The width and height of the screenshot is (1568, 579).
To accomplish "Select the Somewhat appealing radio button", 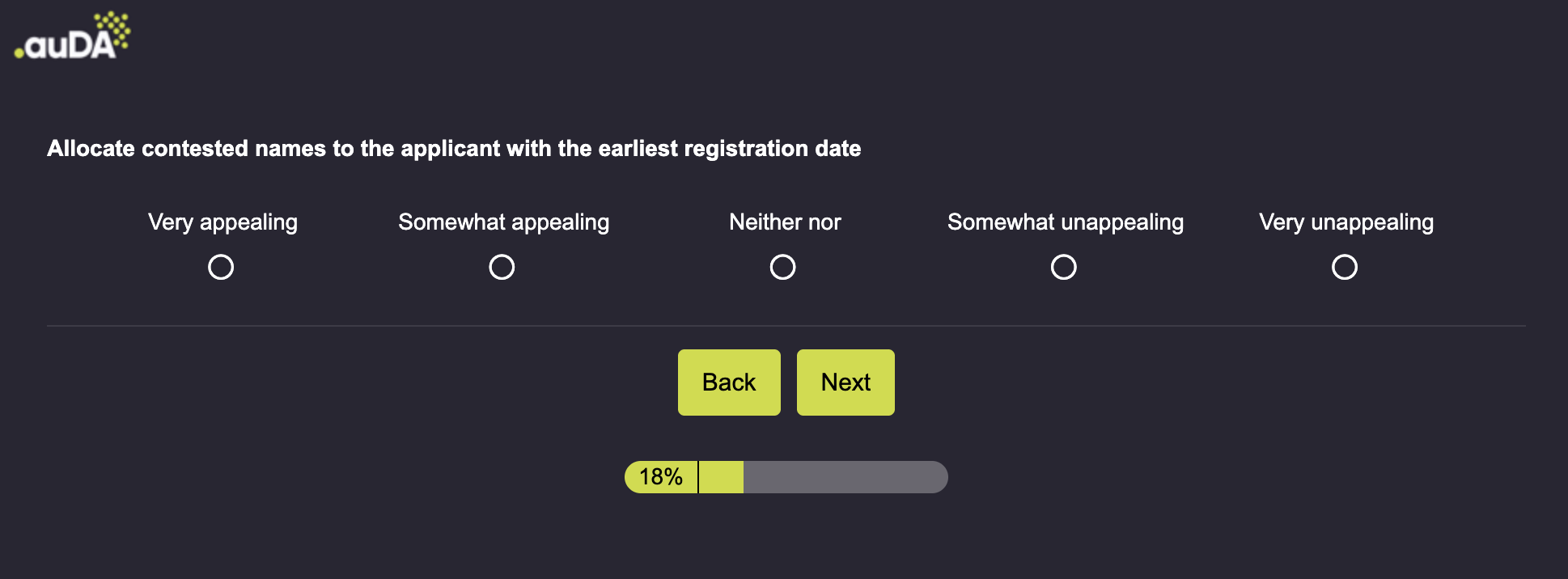I will point(502,267).
